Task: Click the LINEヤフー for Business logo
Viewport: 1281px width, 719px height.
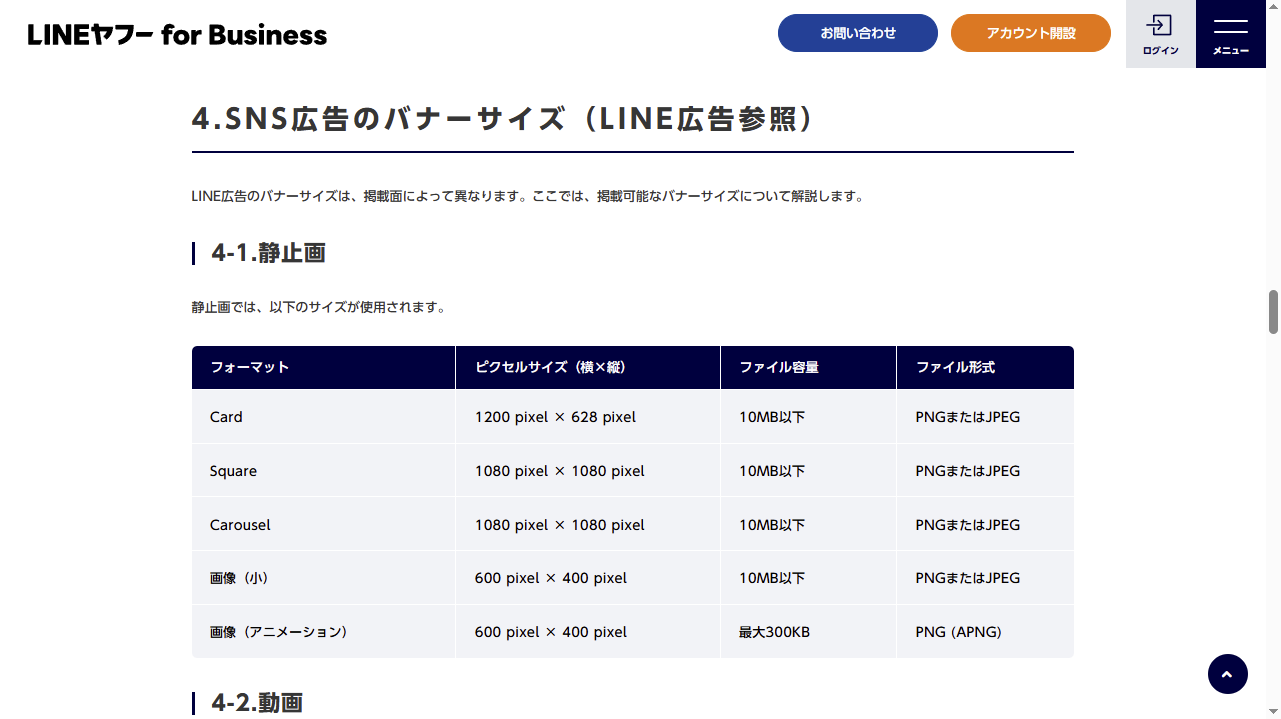Action: (177, 34)
